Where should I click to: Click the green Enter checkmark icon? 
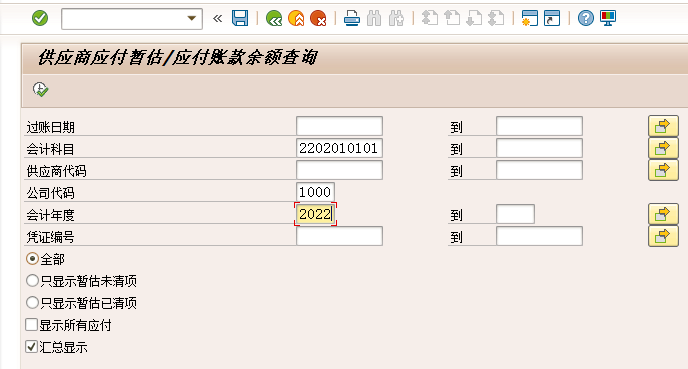click(40, 18)
